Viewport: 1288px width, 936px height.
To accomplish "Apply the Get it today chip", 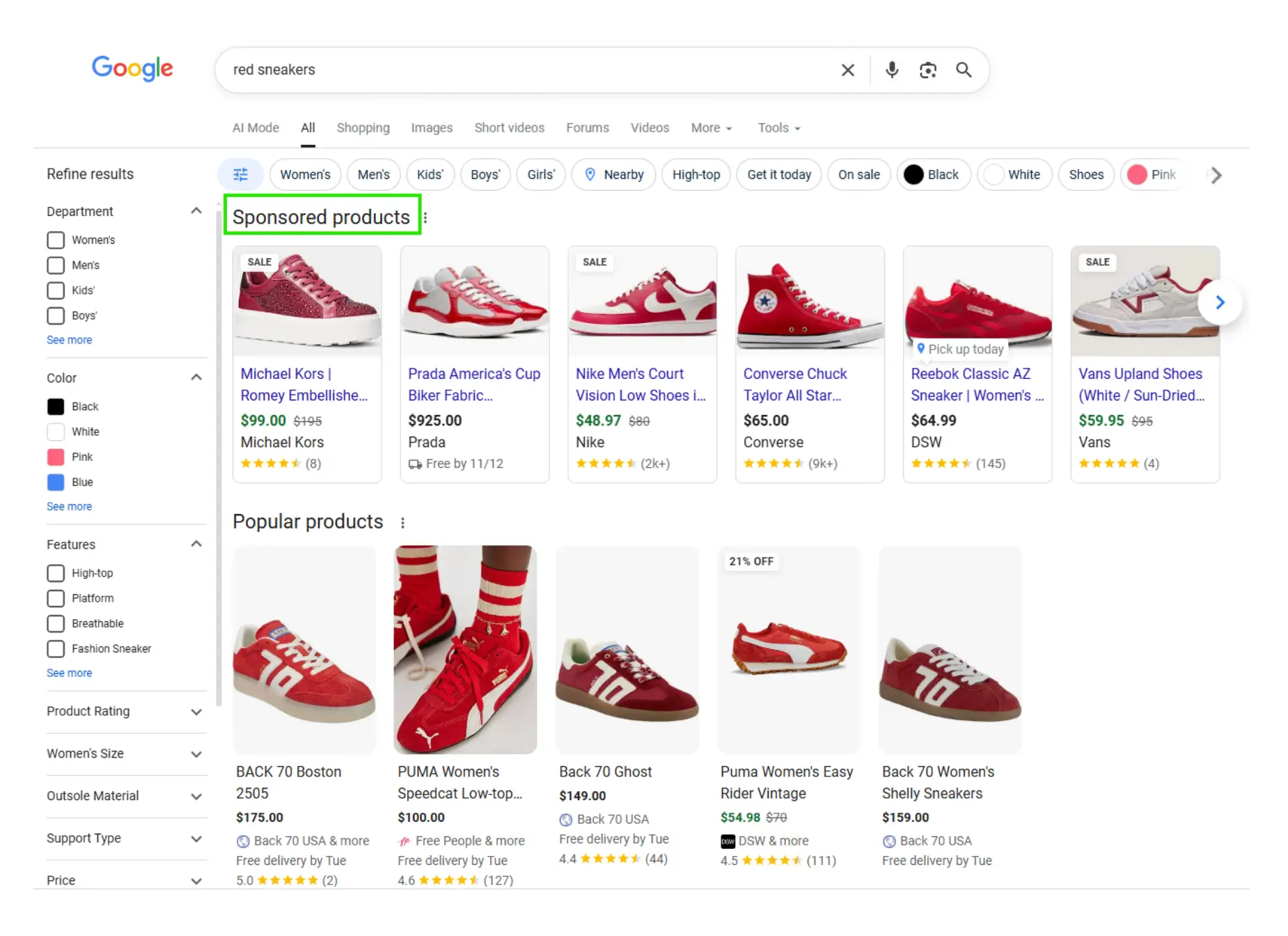I will click(779, 175).
